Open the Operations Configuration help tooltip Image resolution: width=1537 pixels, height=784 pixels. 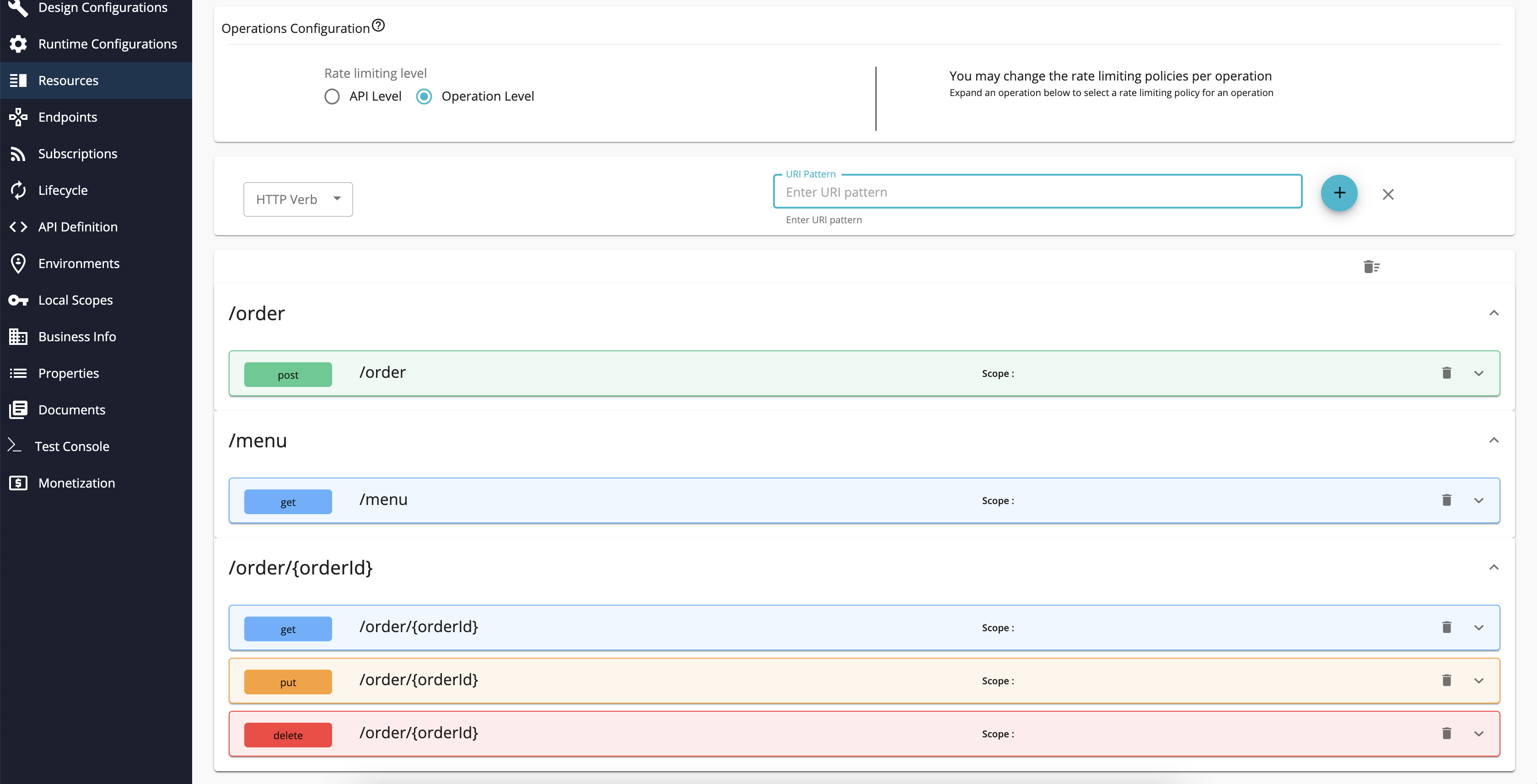tap(378, 25)
